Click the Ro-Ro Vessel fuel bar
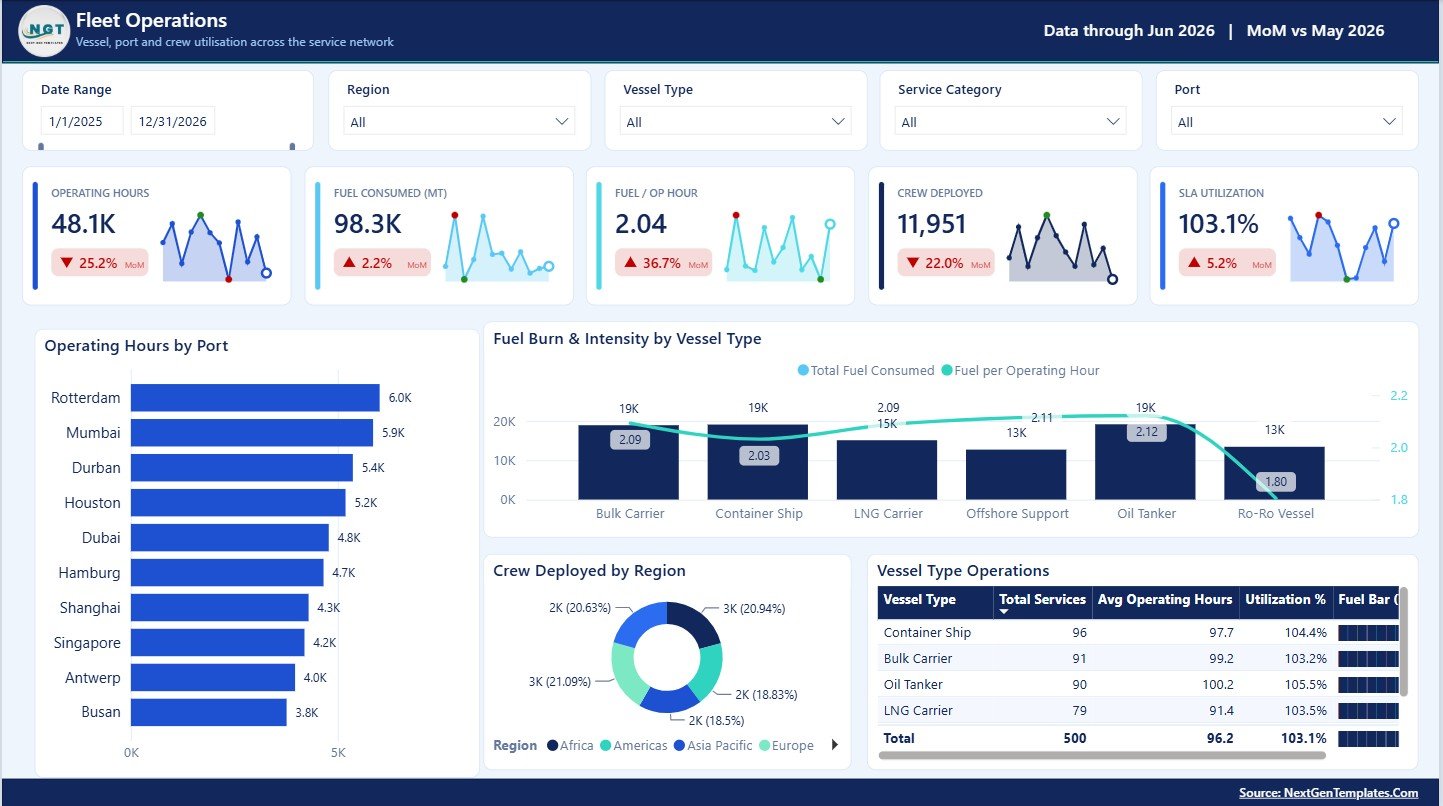 (x=1275, y=473)
